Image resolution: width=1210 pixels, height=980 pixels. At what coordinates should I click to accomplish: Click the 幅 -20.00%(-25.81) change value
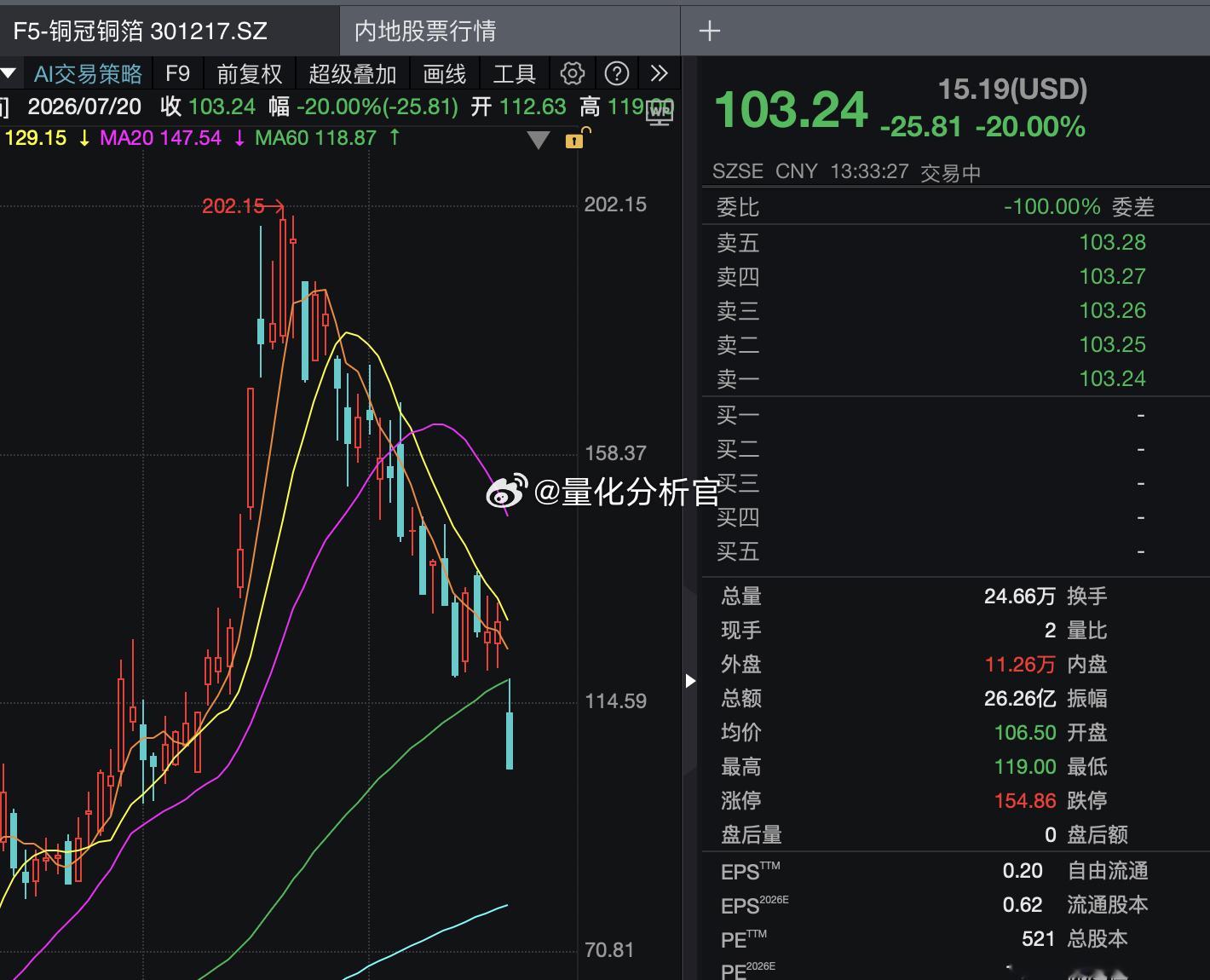pyautogui.click(x=364, y=107)
